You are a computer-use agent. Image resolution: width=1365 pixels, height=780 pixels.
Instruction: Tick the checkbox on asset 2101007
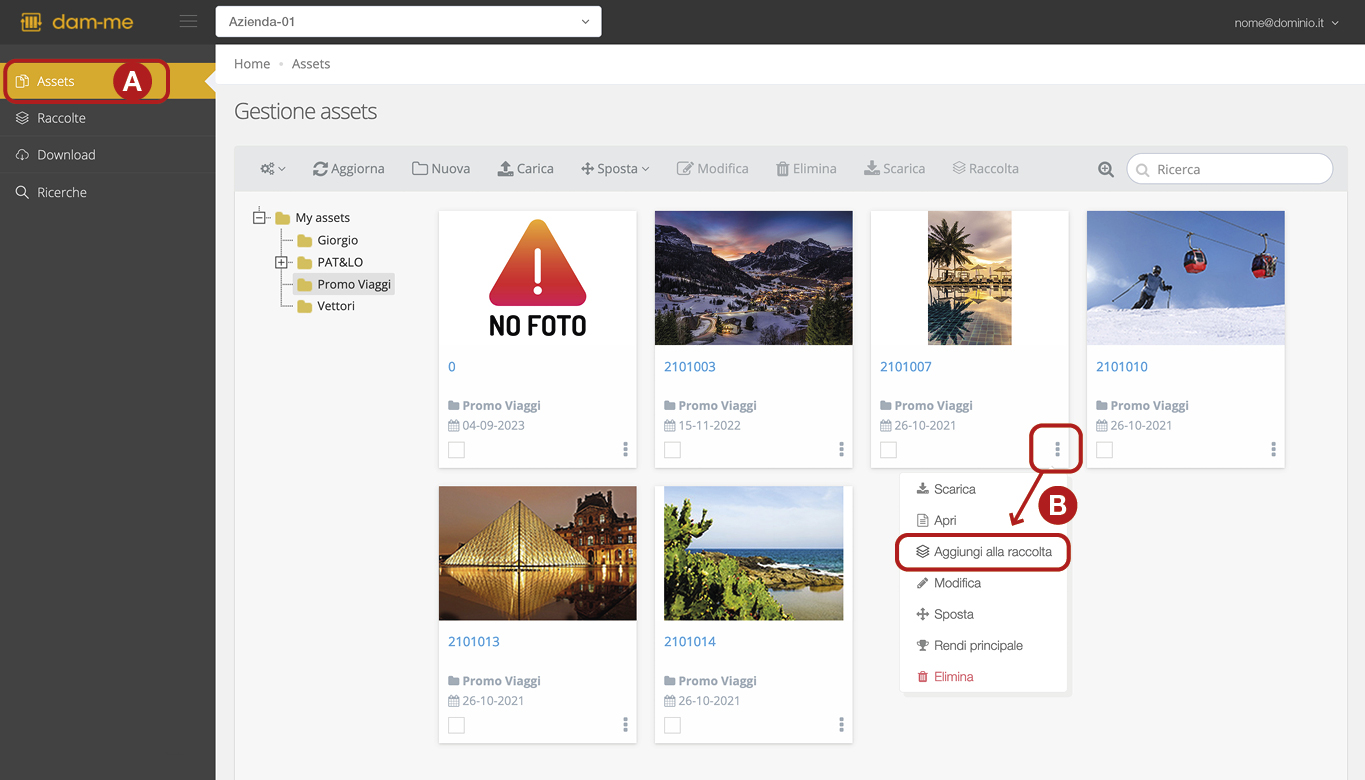(x=888, y=450)
